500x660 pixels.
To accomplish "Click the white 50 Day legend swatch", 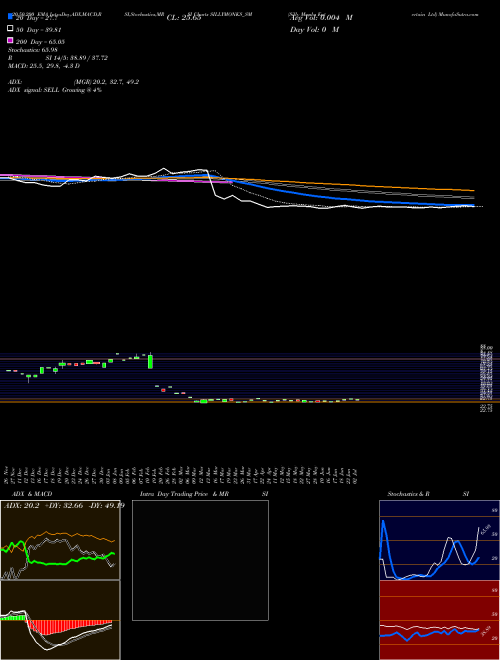I will coord(10,29).
